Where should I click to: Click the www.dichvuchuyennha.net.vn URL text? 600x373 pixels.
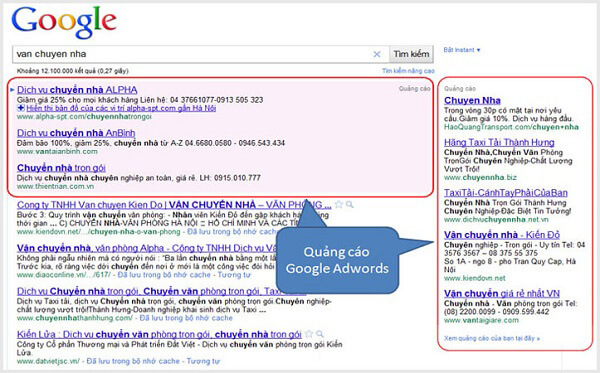(x=496, y=220)
